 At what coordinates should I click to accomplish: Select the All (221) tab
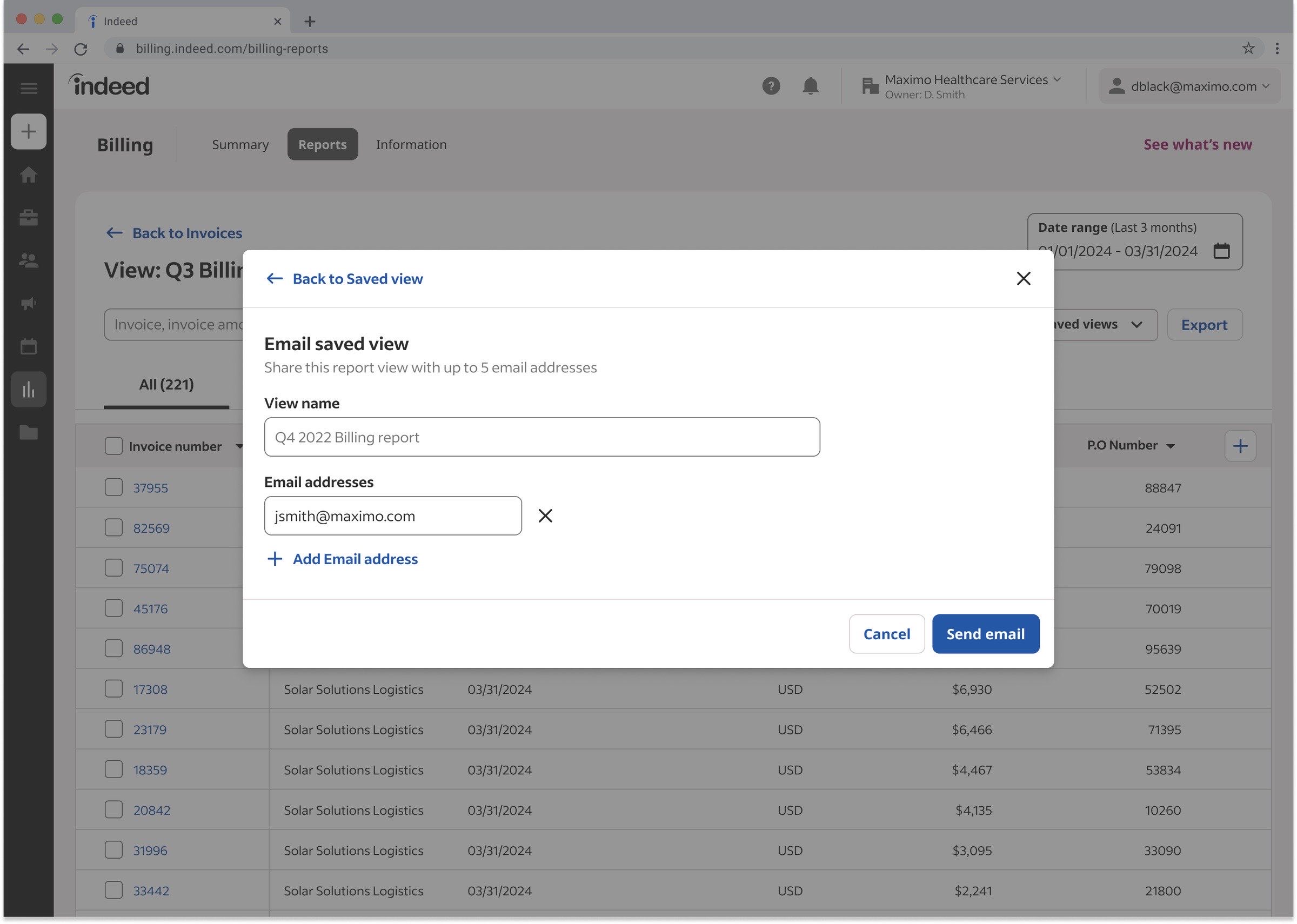point(166,385)
